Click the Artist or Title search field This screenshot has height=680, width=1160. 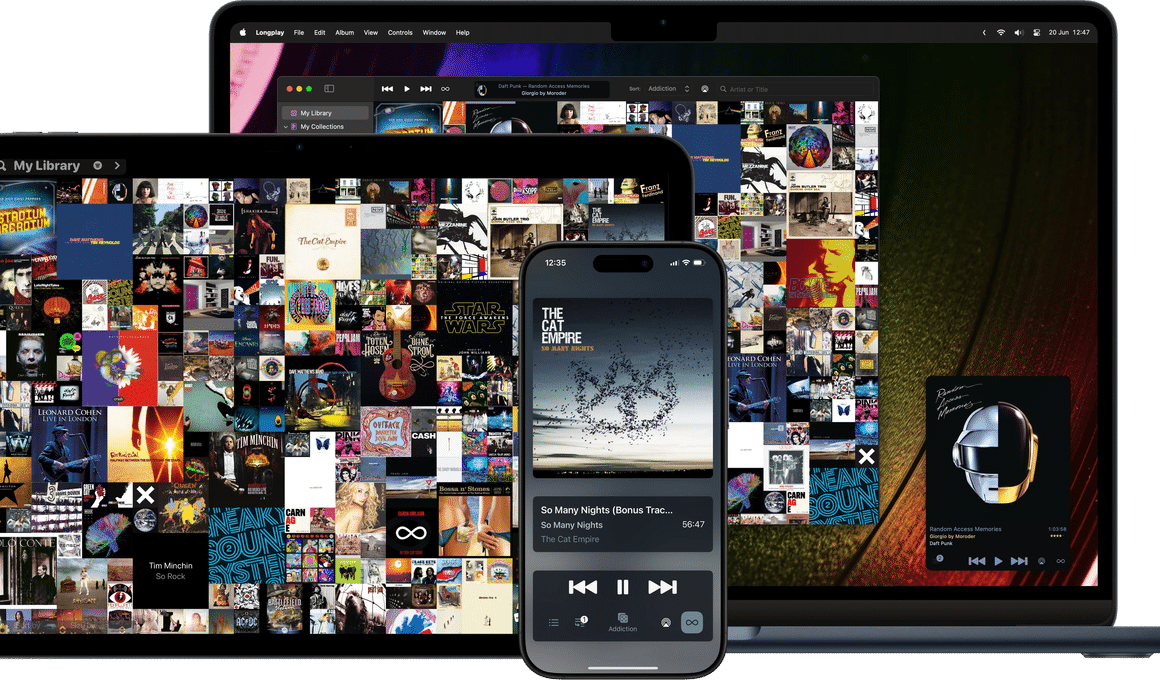[796, 89]
